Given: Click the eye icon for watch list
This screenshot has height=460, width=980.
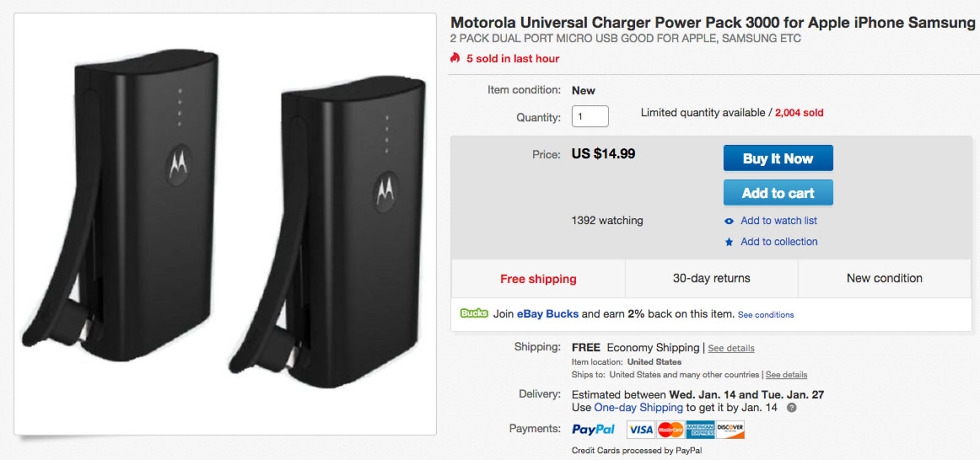Looking at the screenshot, I should click(x=729, y=221).
